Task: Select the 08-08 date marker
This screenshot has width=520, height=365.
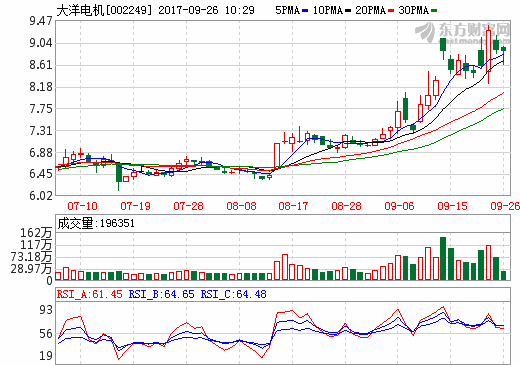Action: click(241, 206)
